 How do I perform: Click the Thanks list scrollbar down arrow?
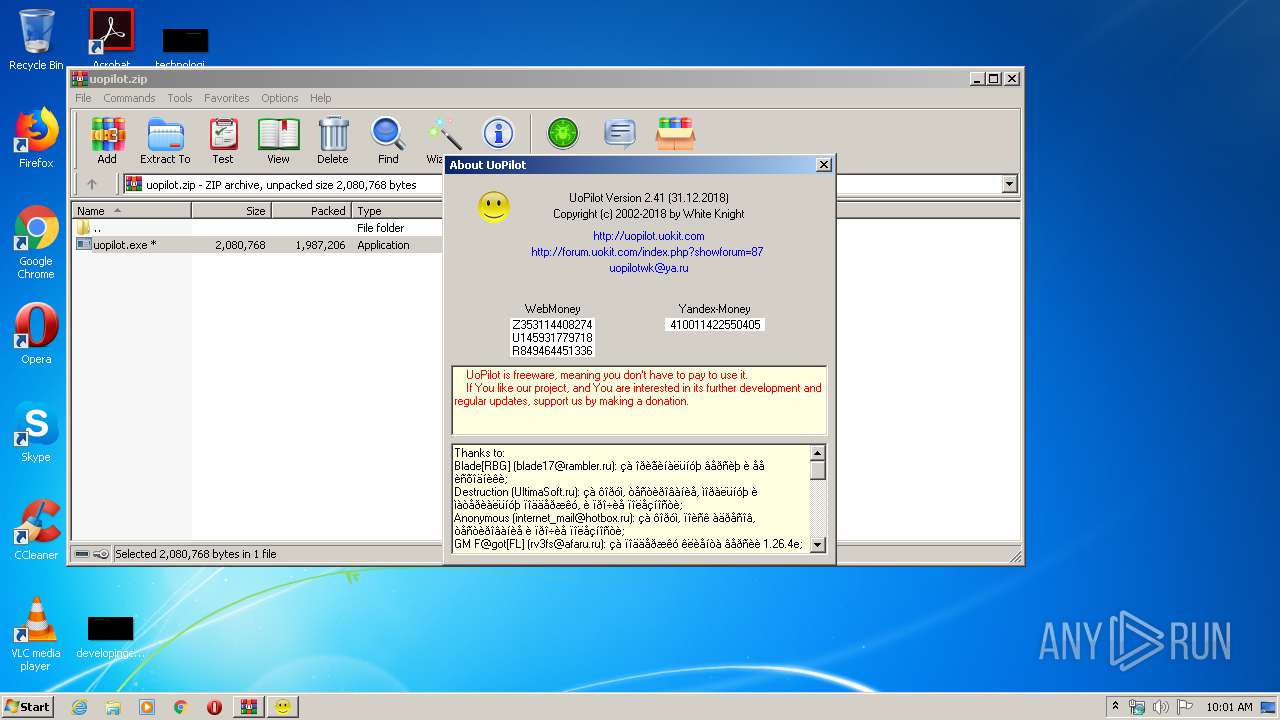pyautogui.click(x=817, y=545)
